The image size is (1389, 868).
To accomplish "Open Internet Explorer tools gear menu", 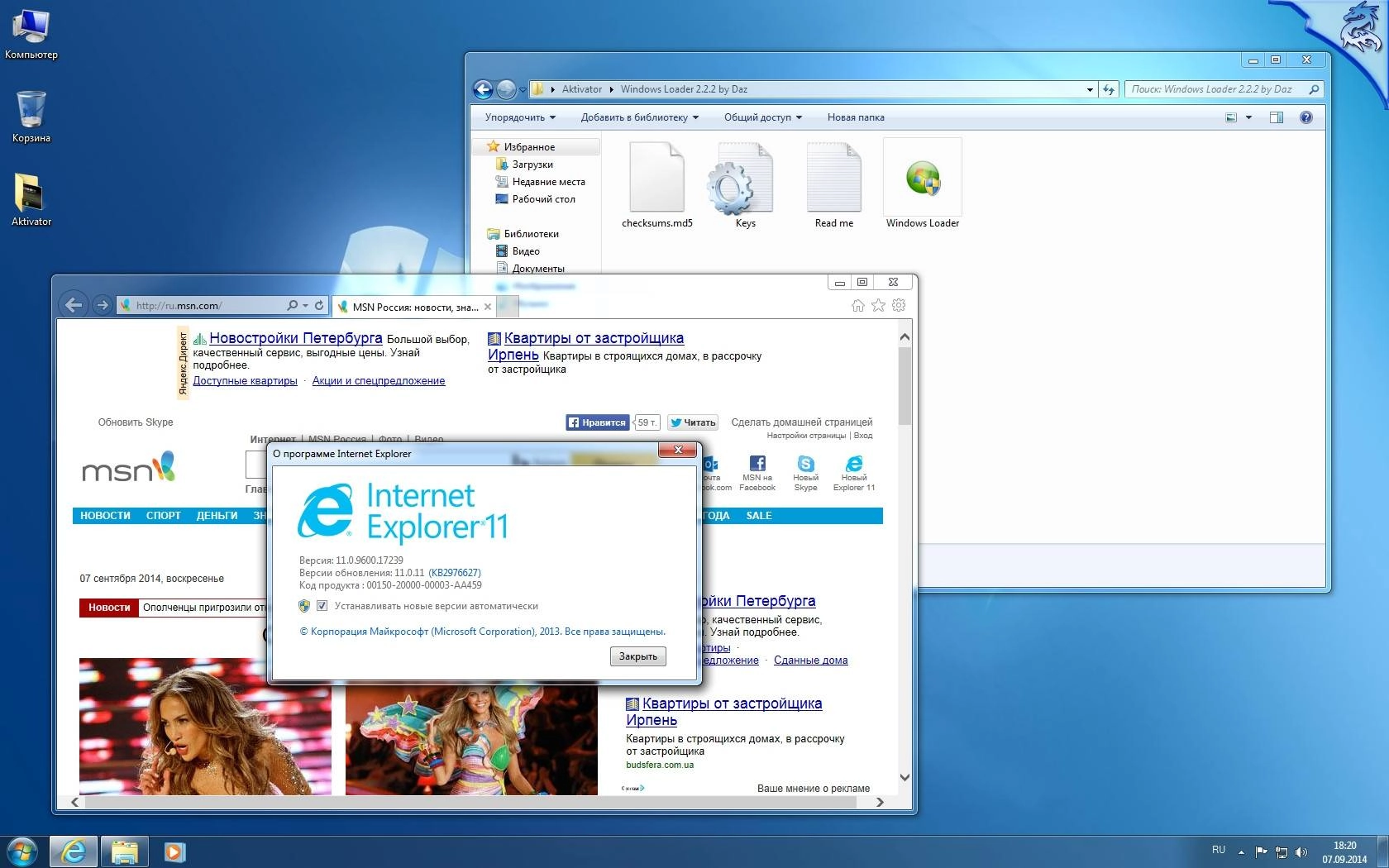I will pos(899,305).
